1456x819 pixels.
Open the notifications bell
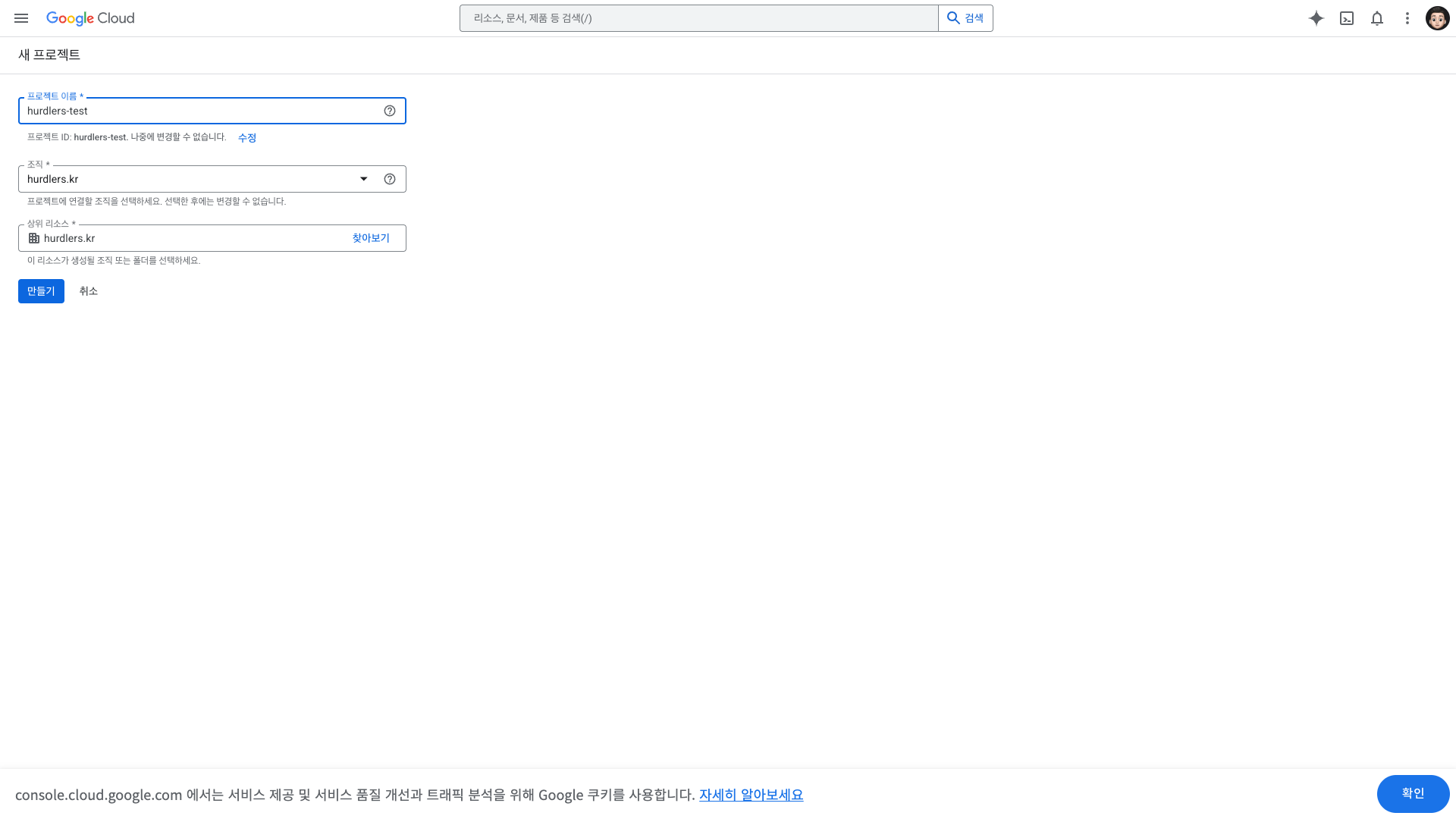[x=1377, y=18]
